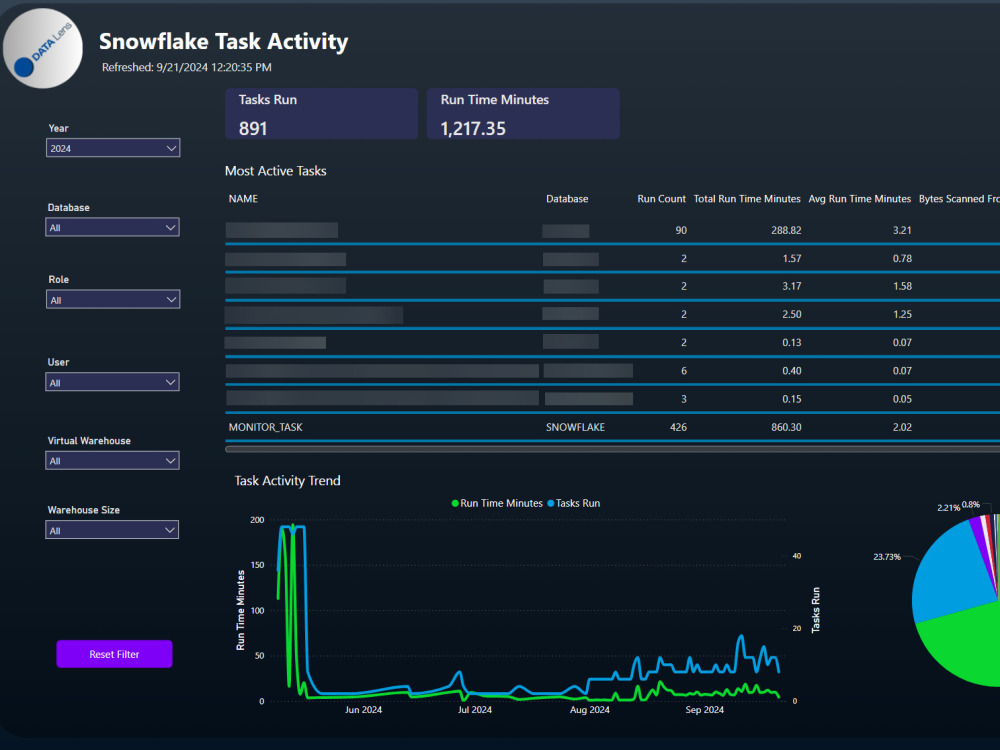The width and height of the screenshot is (1000, 750).
Task: Sort by Total Run Time Minutes header
Action: tap(747, 199)
